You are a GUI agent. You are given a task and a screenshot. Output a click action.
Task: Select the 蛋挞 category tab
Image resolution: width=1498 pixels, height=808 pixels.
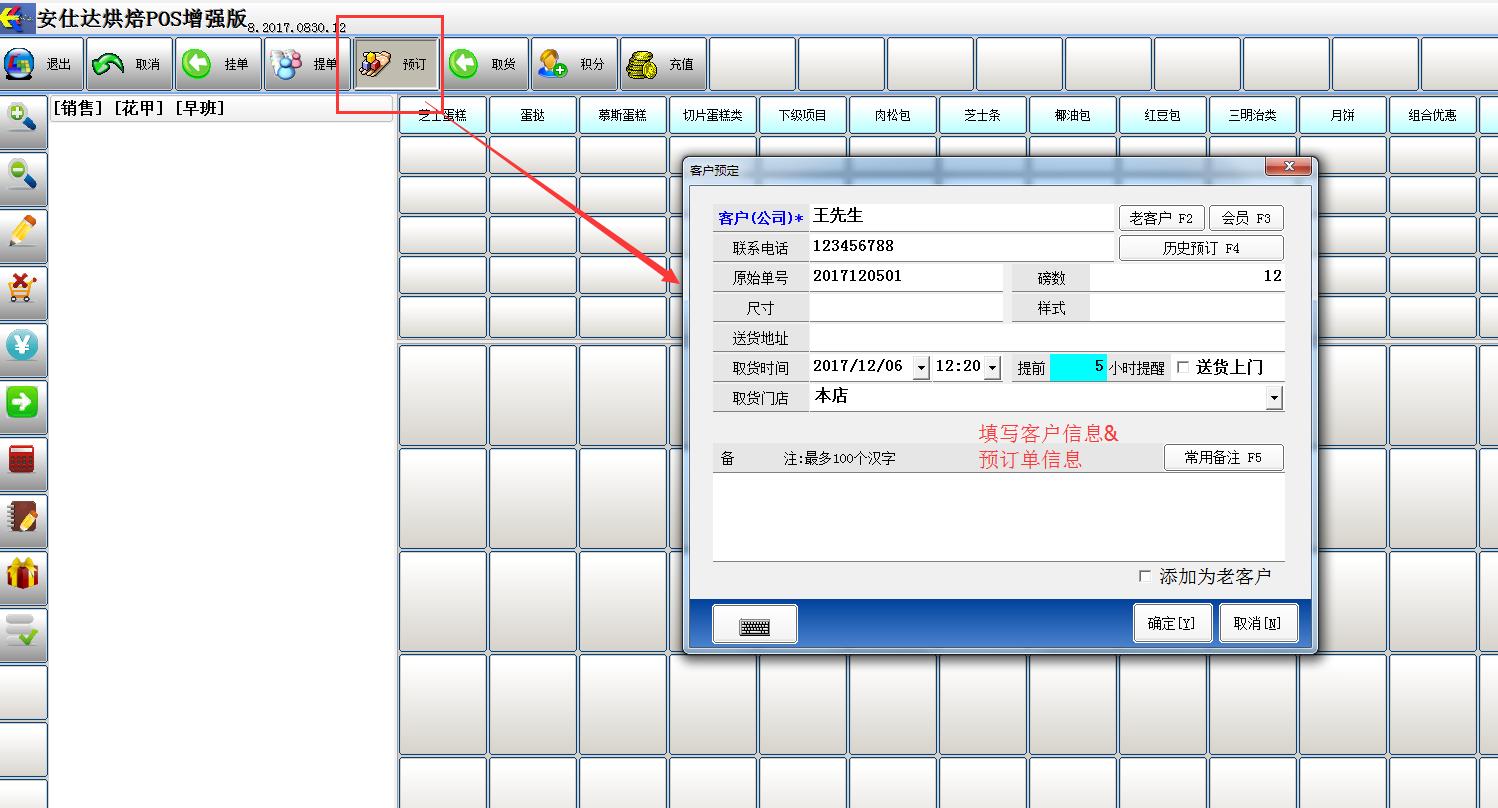click(533, 115)
